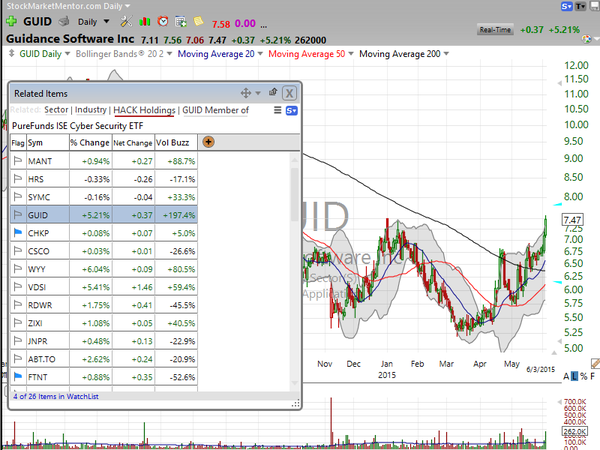Select the ABT.TO row symbol

[x=41, y=359]
